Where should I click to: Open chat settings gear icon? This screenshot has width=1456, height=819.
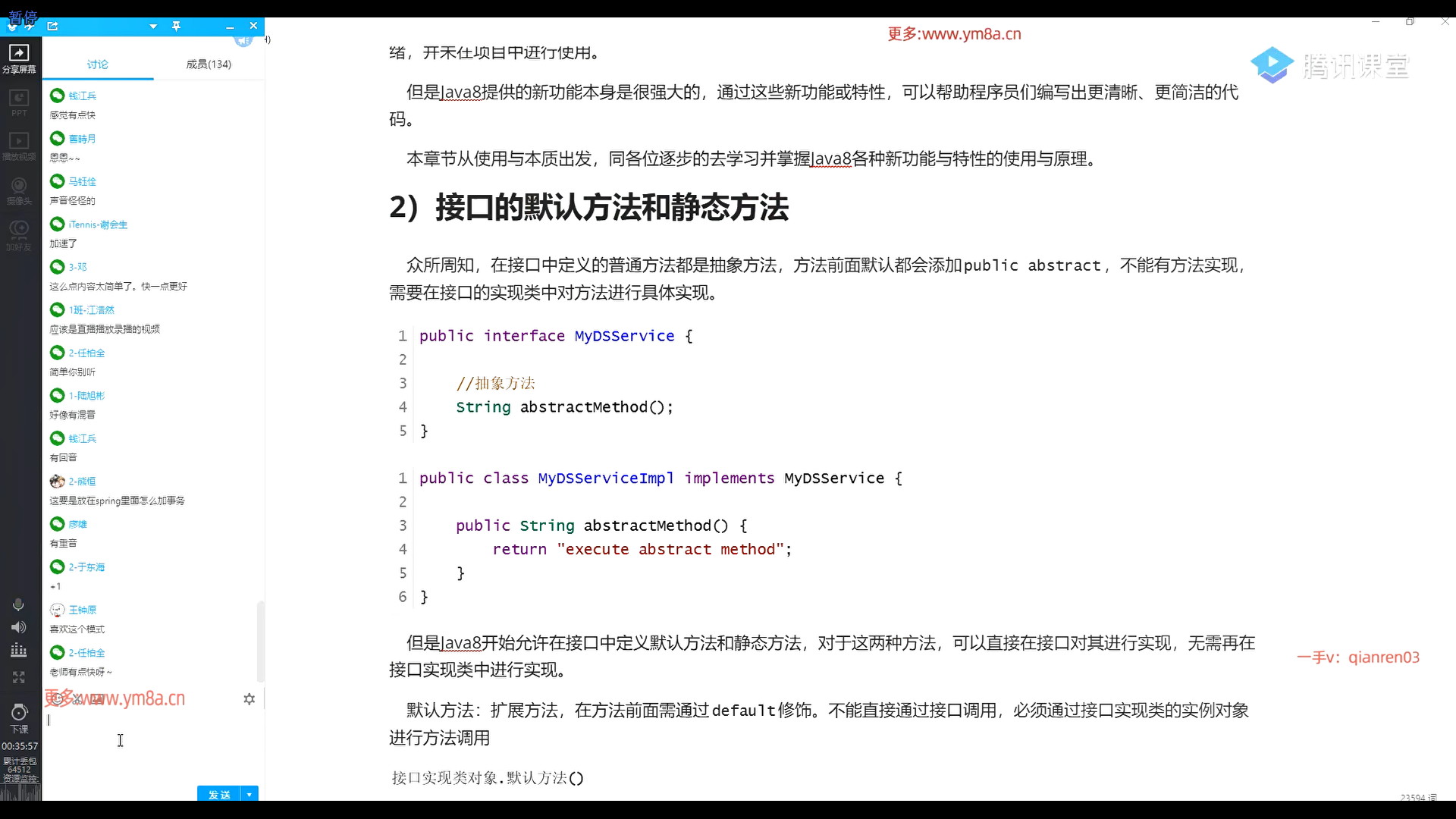(249, 699)
